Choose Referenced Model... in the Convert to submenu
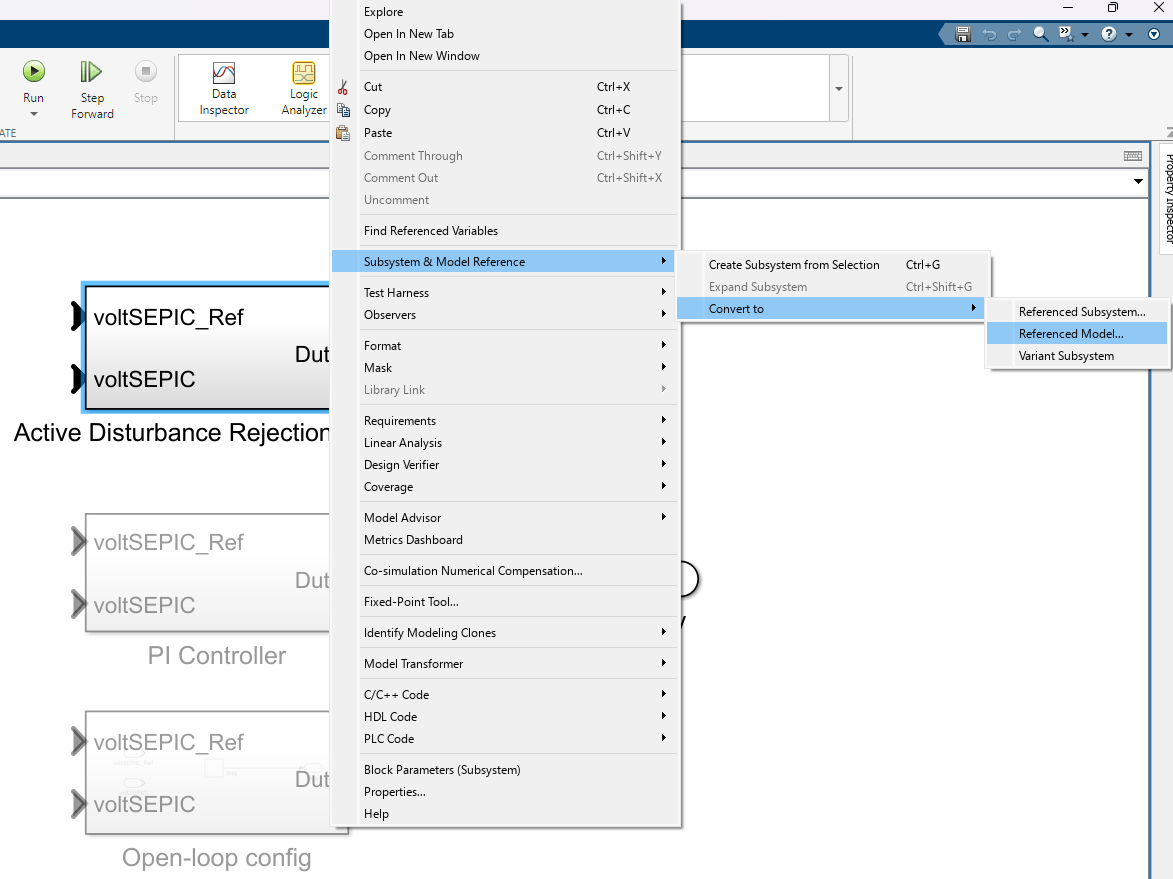This screenshot has height=879, width=1173. pyautogui.click(x=1071, y=334)
